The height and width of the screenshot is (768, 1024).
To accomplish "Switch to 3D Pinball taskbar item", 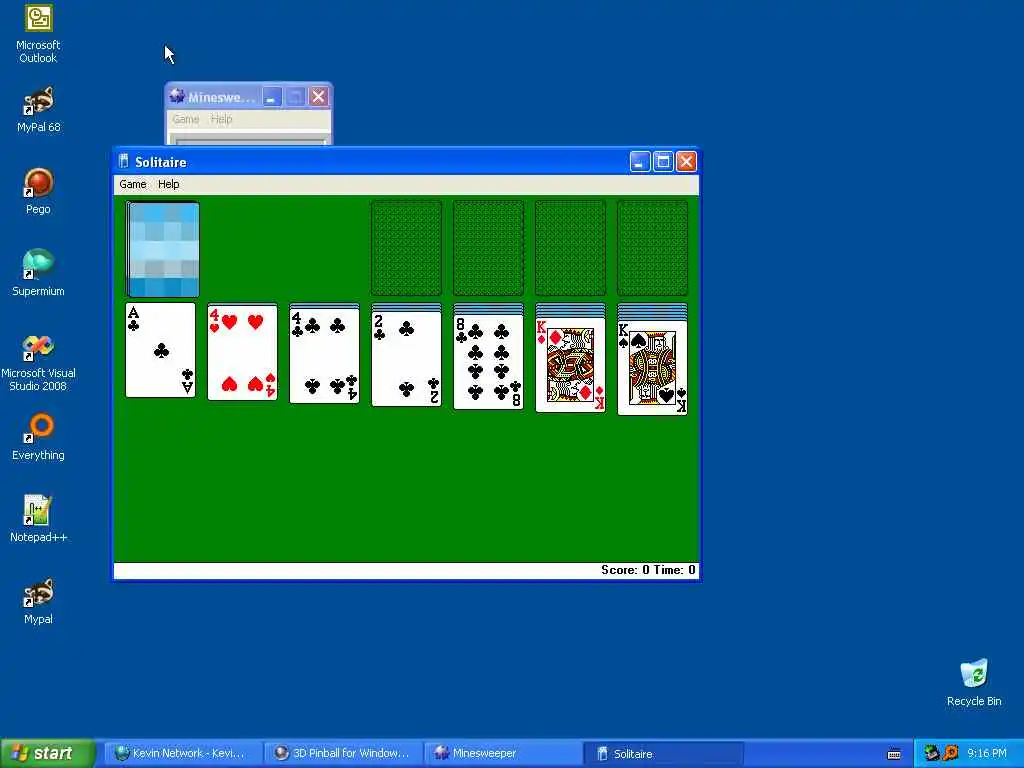I will pos(344,754).
